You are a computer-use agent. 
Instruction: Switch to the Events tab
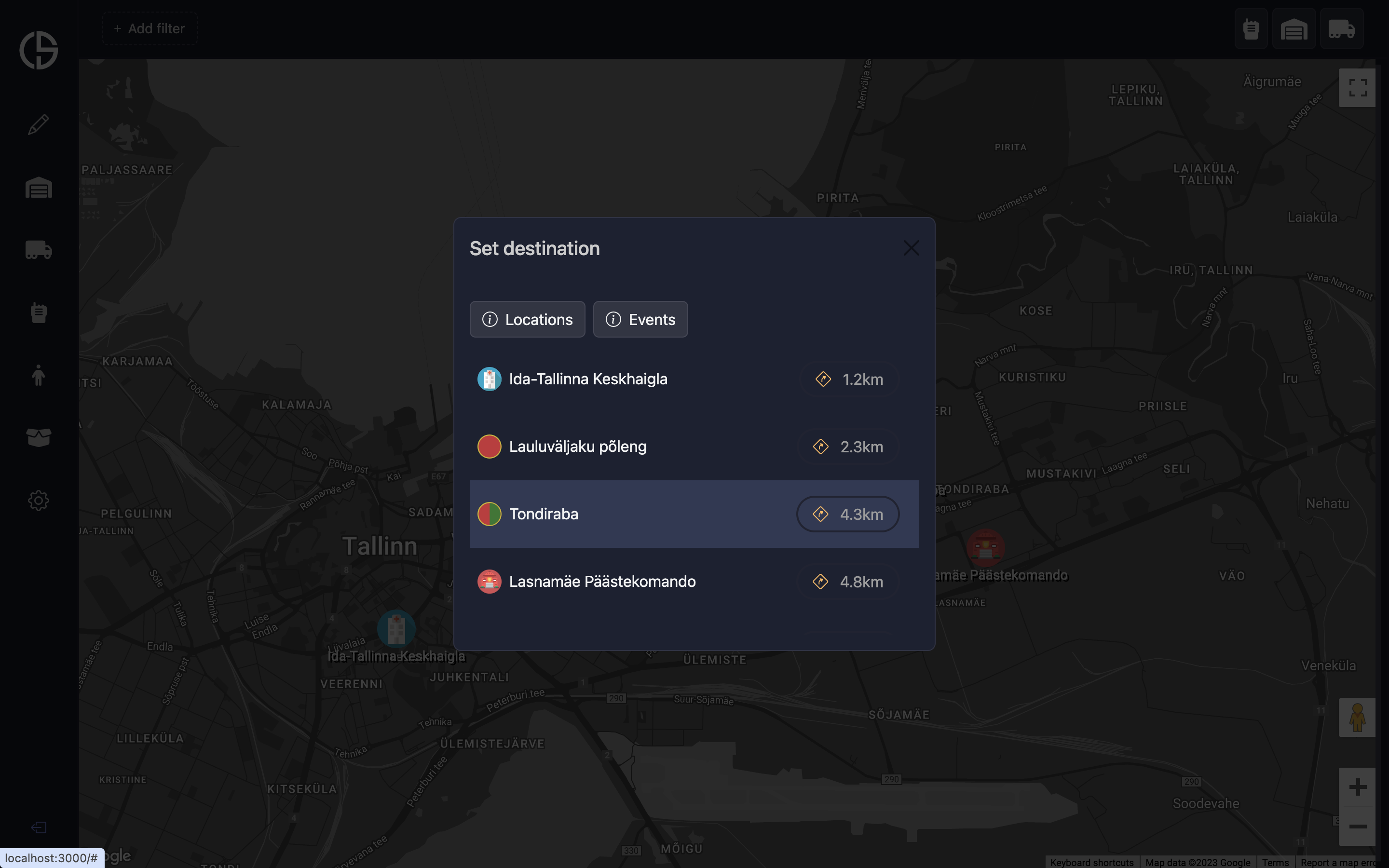point(640,319)
